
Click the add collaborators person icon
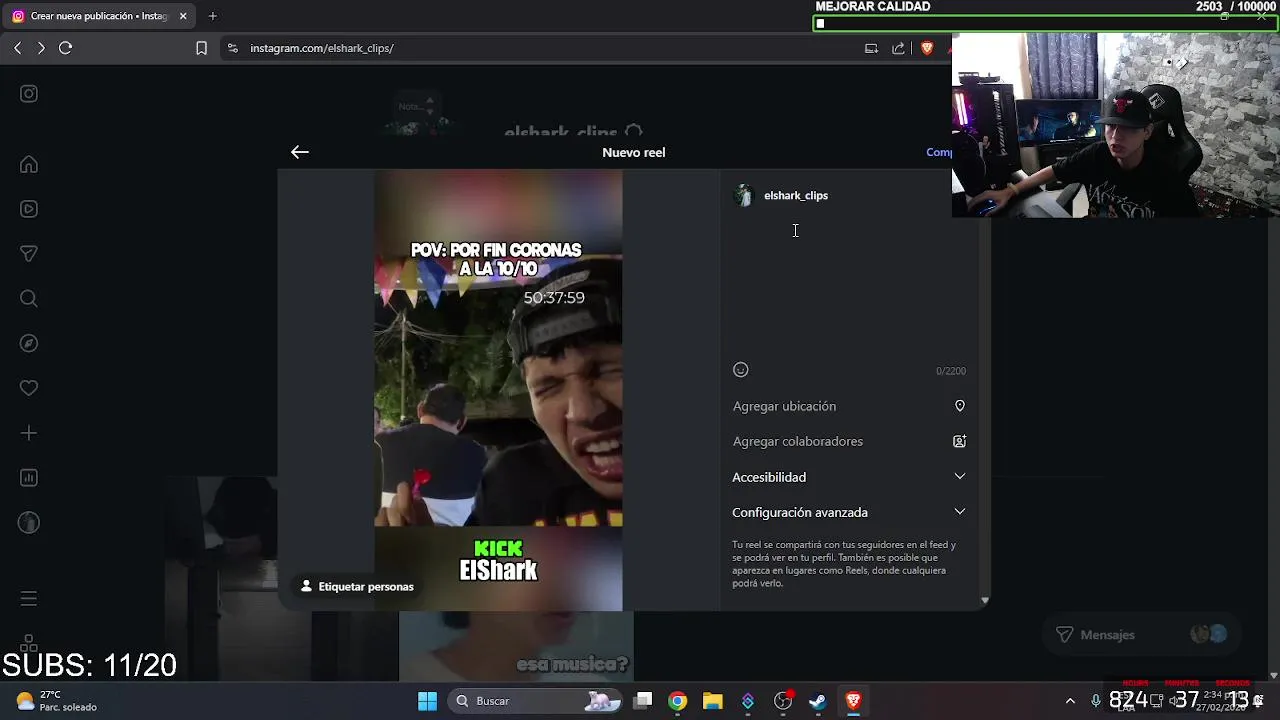pyautogui.click(x=960, y=441)
